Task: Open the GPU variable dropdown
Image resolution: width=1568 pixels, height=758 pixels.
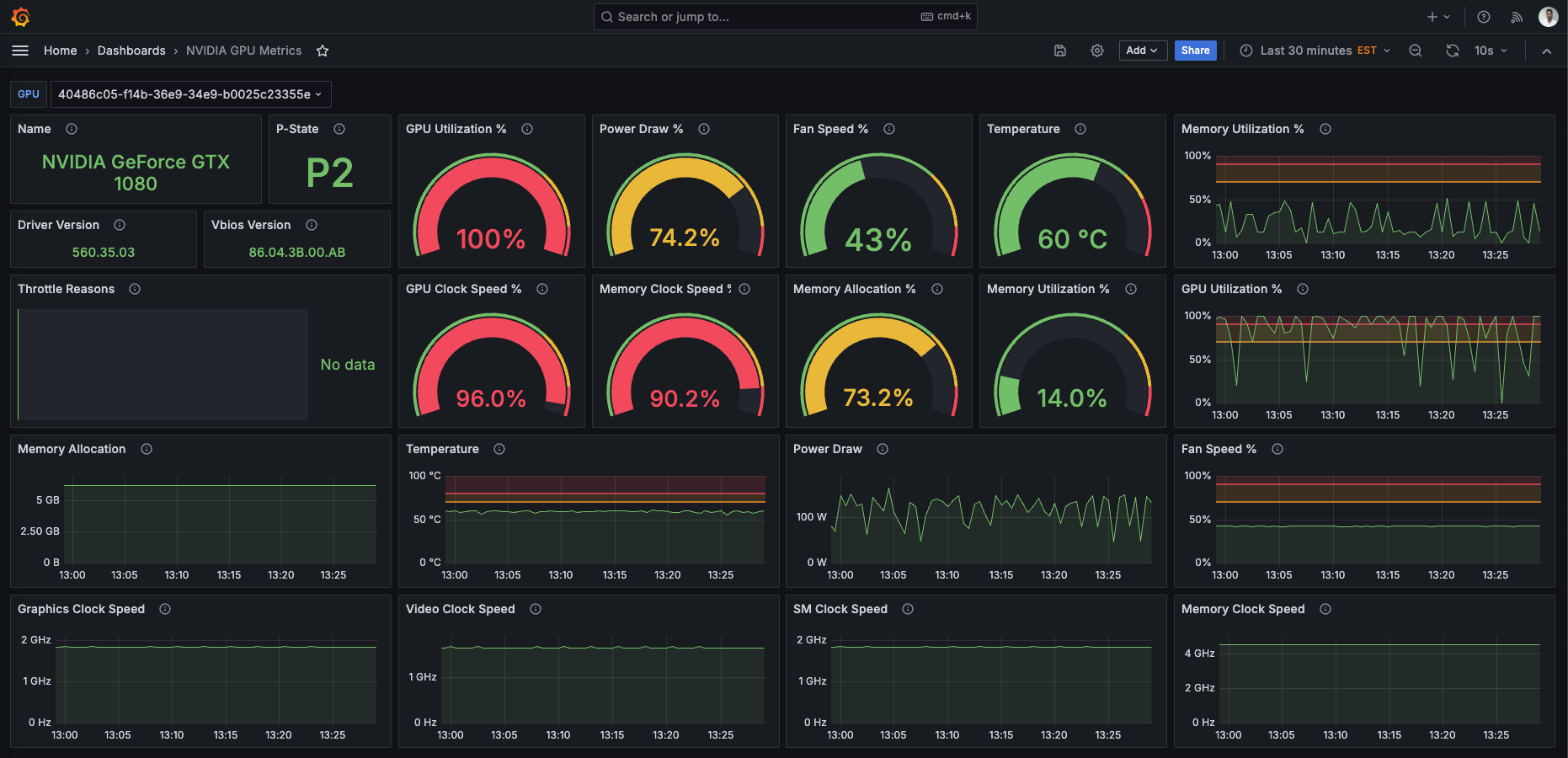Action: pyautogui.click(x=190, y=94)
